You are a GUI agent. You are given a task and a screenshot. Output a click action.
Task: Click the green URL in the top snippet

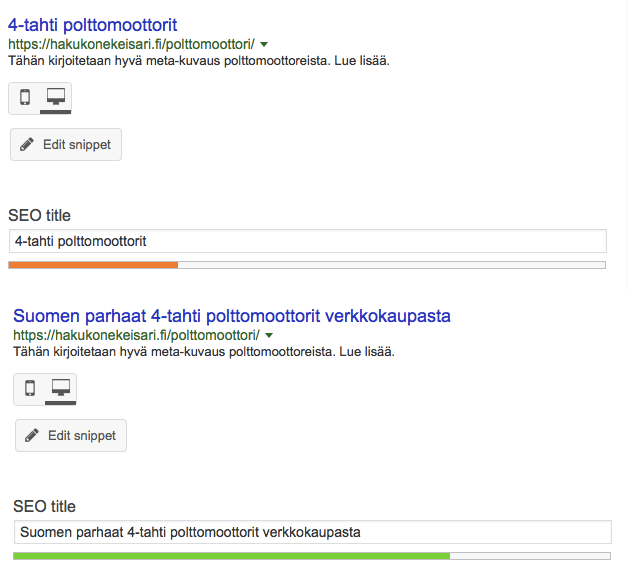(x=131, y=44)
